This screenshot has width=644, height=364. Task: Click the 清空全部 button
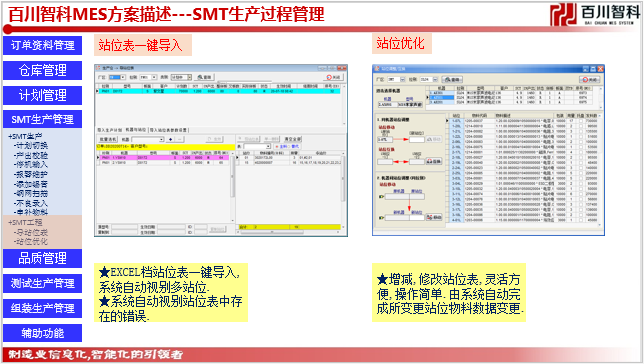(x=293, y=139)
